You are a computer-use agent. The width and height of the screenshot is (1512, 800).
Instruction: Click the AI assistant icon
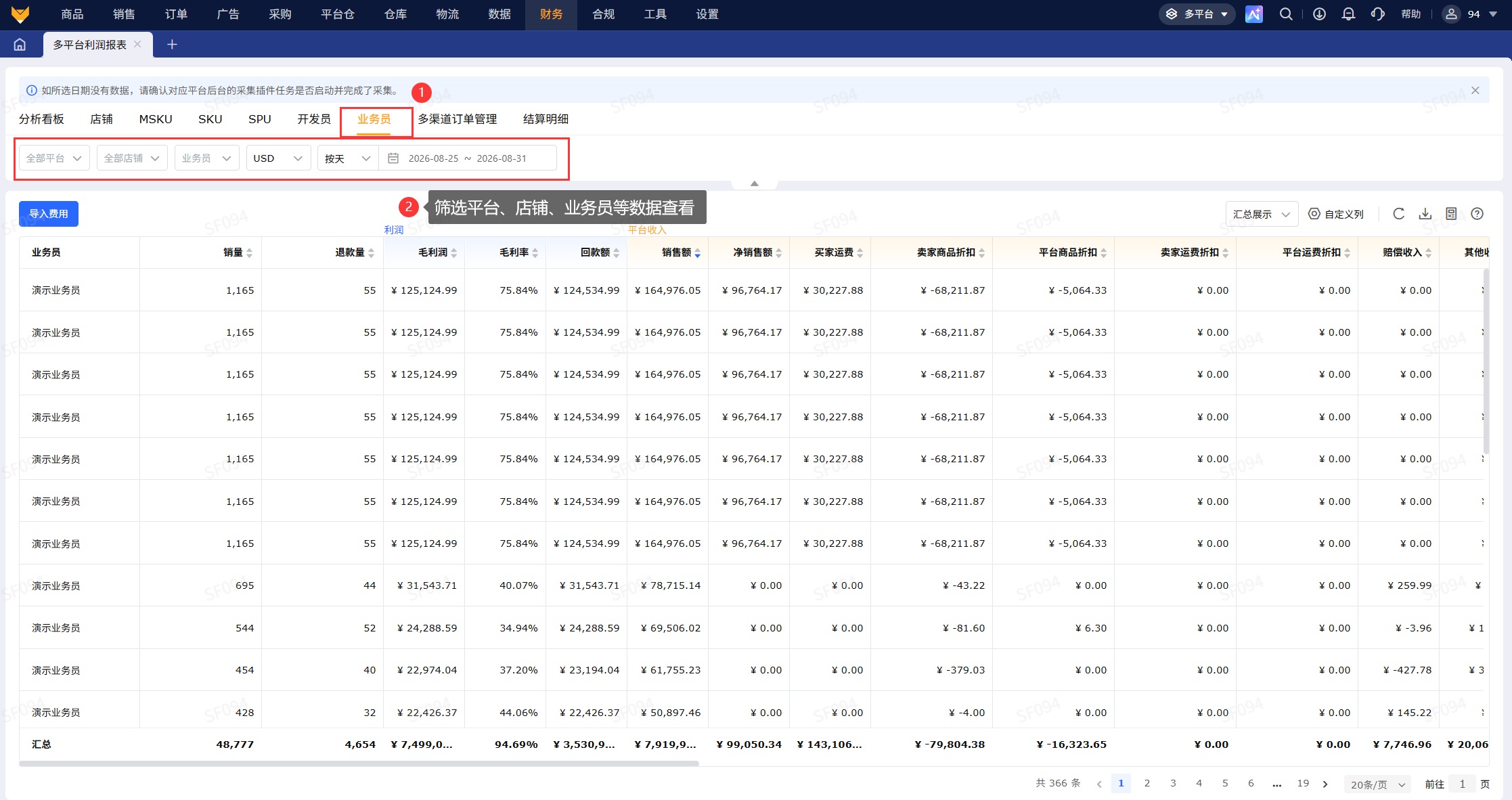(x=1253, y=14)
